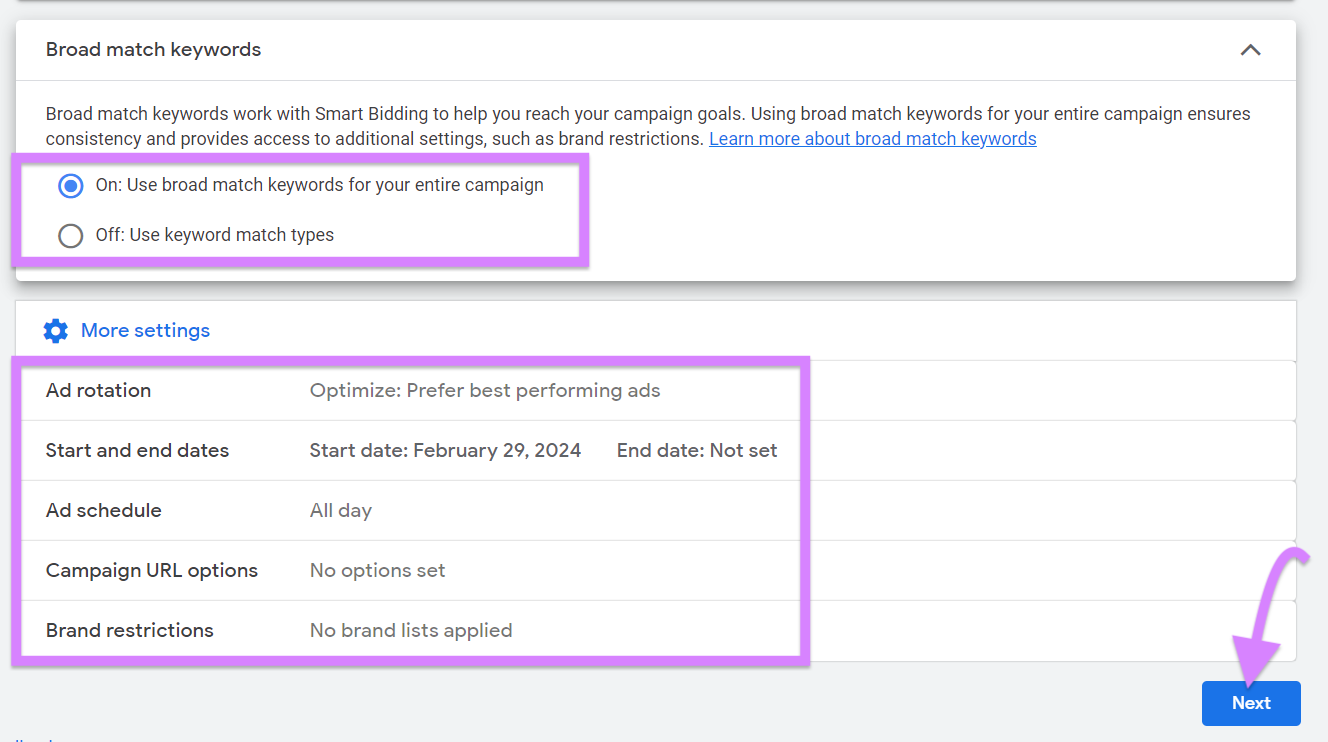Click the No options set value
This screenshot has height=742, width=1328.
click(377, 570)
